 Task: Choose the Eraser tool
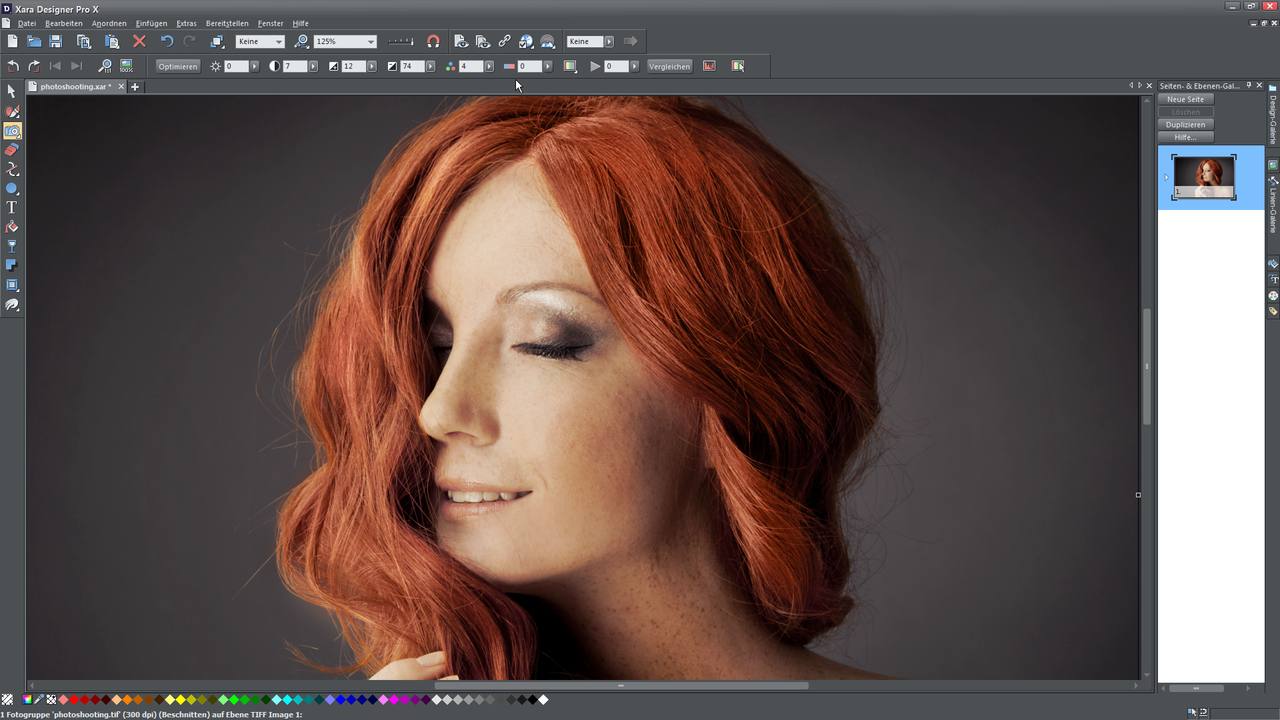tap(12, 150)
